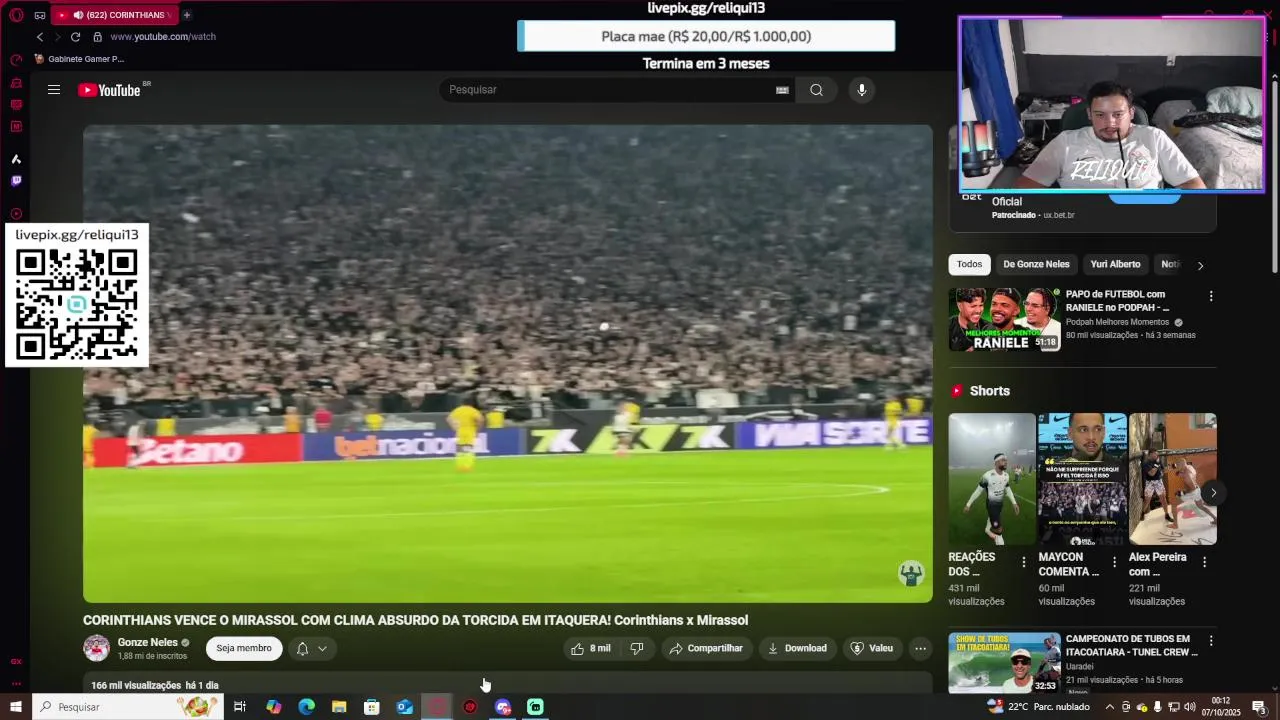Select the Todos filter chip
1280x720 pixels.
[x=969, y=264]
